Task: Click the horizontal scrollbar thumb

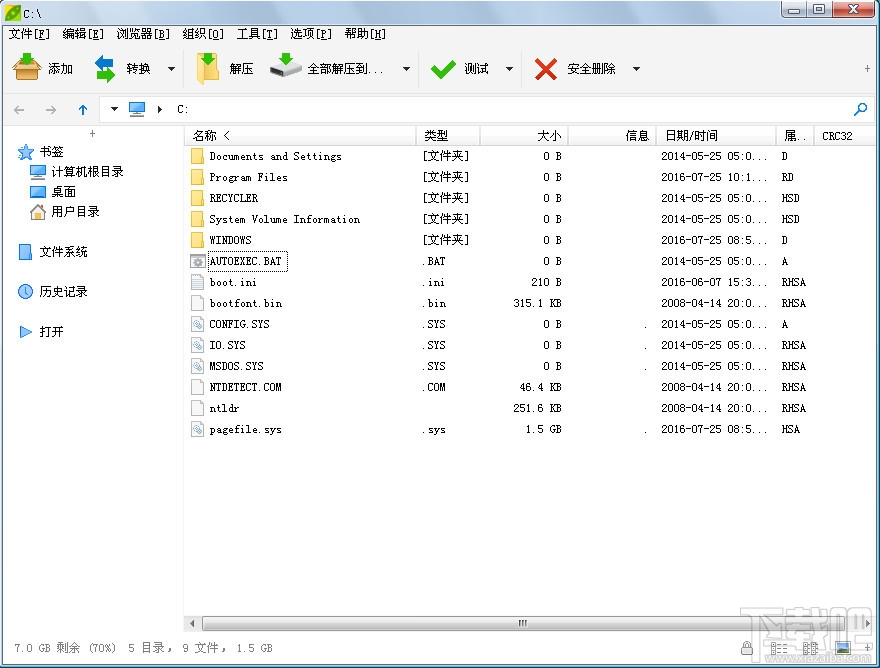Action: pos(522,623)
